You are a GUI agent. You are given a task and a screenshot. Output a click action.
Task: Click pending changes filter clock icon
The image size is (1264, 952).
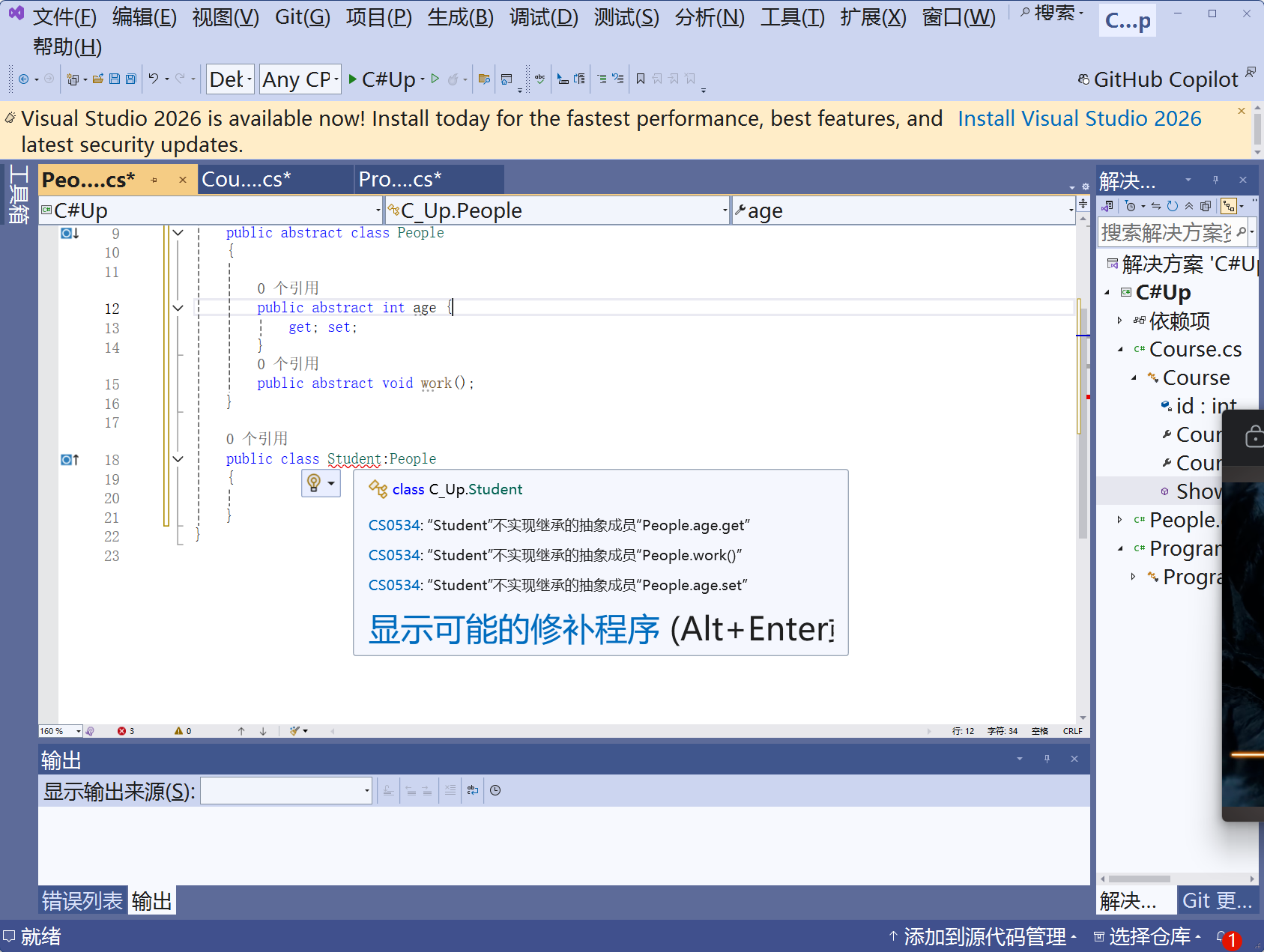pos(1131,206)
